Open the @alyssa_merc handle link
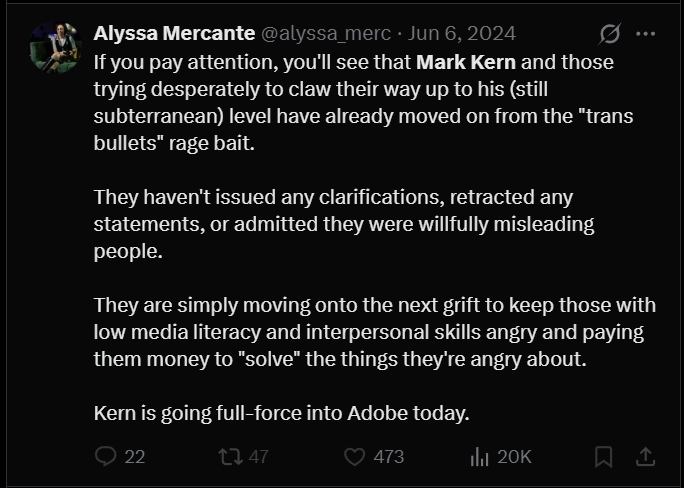 click(326, 34)
